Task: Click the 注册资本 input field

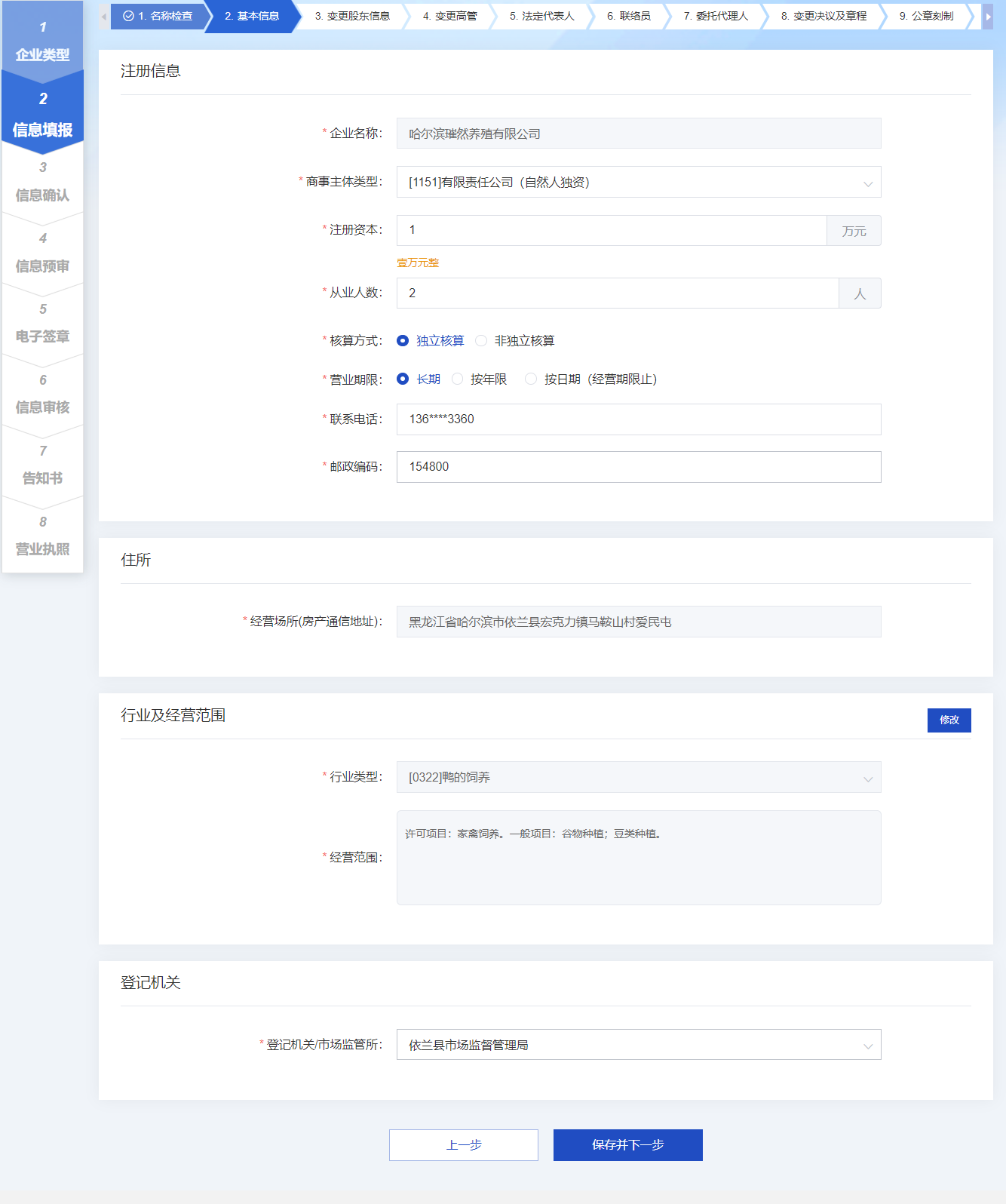Action: pyautogui.click(x=611, y=231)
